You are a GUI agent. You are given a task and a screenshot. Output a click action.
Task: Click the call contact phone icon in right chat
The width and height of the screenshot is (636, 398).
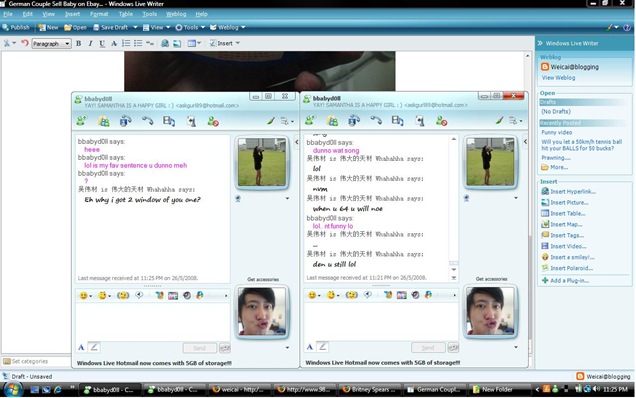click(x=376, y=120)
